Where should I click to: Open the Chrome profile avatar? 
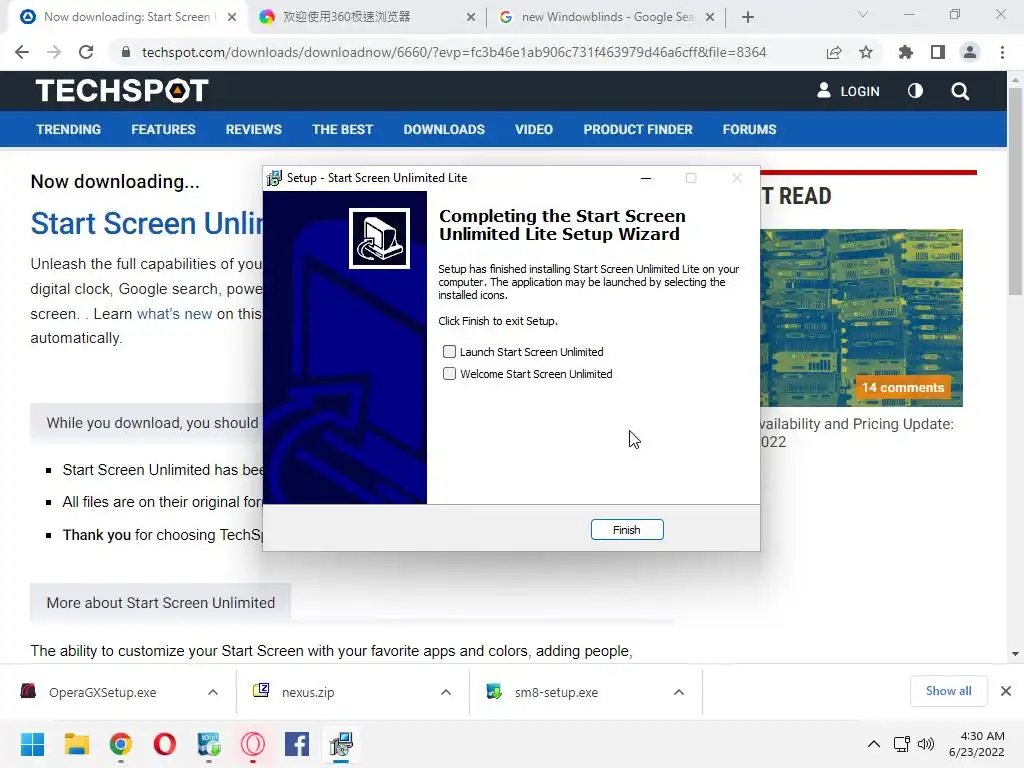pyautogui.click(x=970, y=52)
